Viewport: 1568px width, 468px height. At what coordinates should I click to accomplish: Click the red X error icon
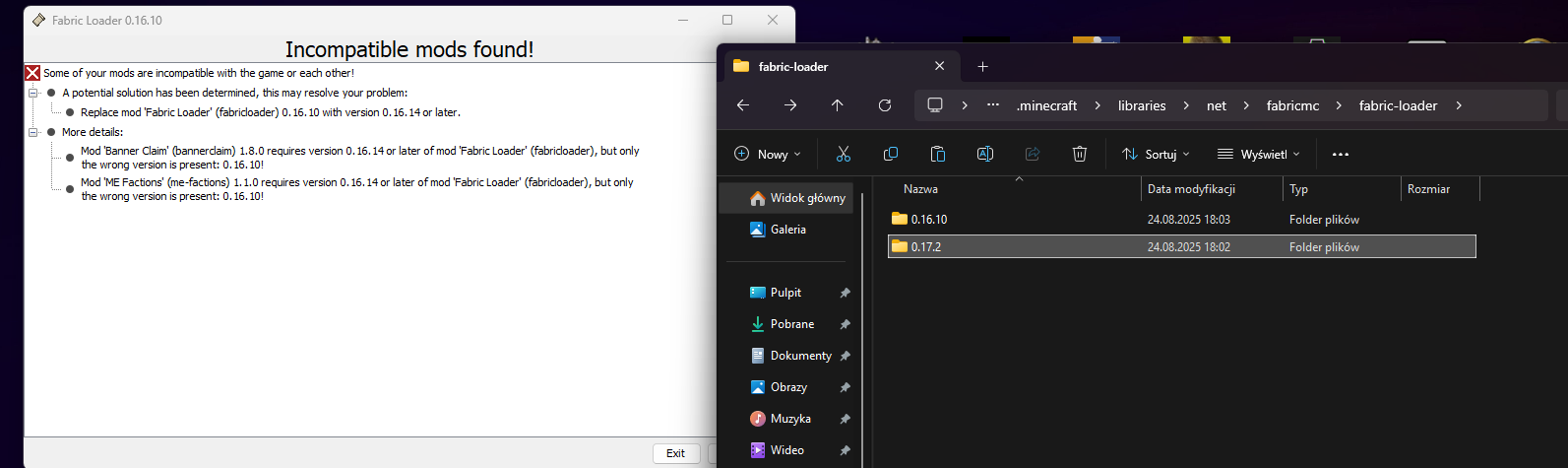point(32,73)
